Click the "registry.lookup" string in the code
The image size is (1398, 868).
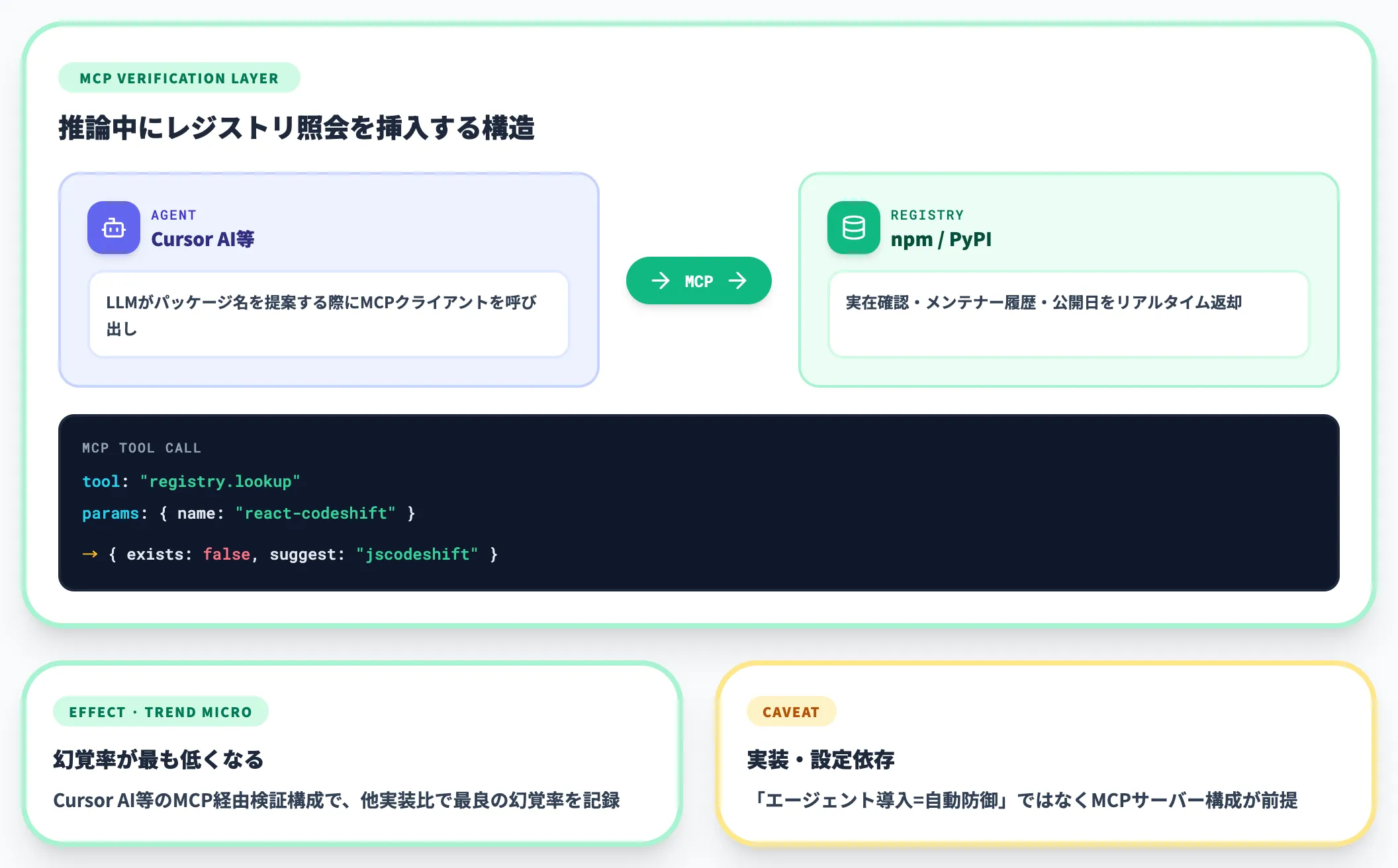tap(220, 482)
